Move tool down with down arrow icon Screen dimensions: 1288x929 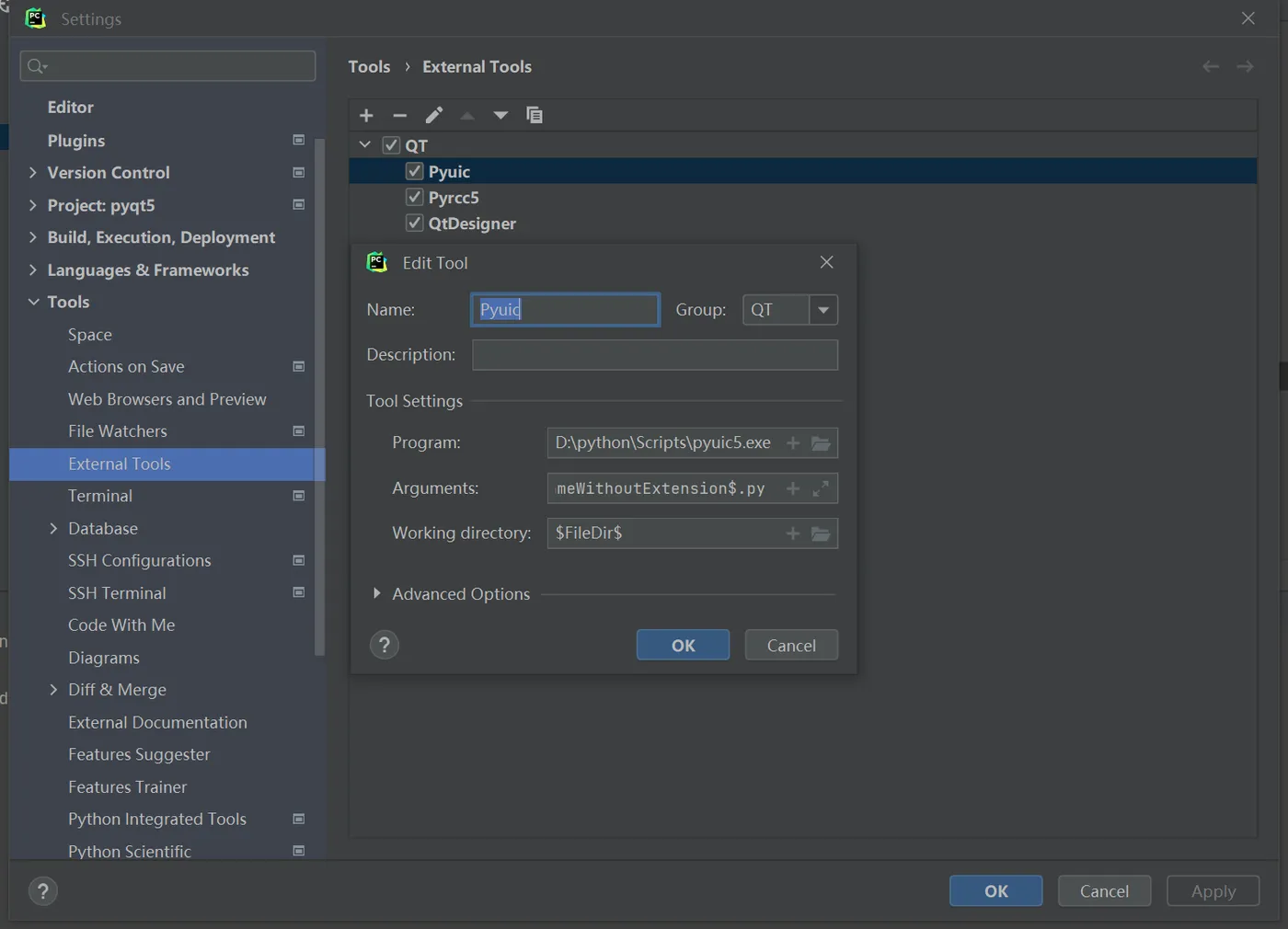[x=500, y=115]
